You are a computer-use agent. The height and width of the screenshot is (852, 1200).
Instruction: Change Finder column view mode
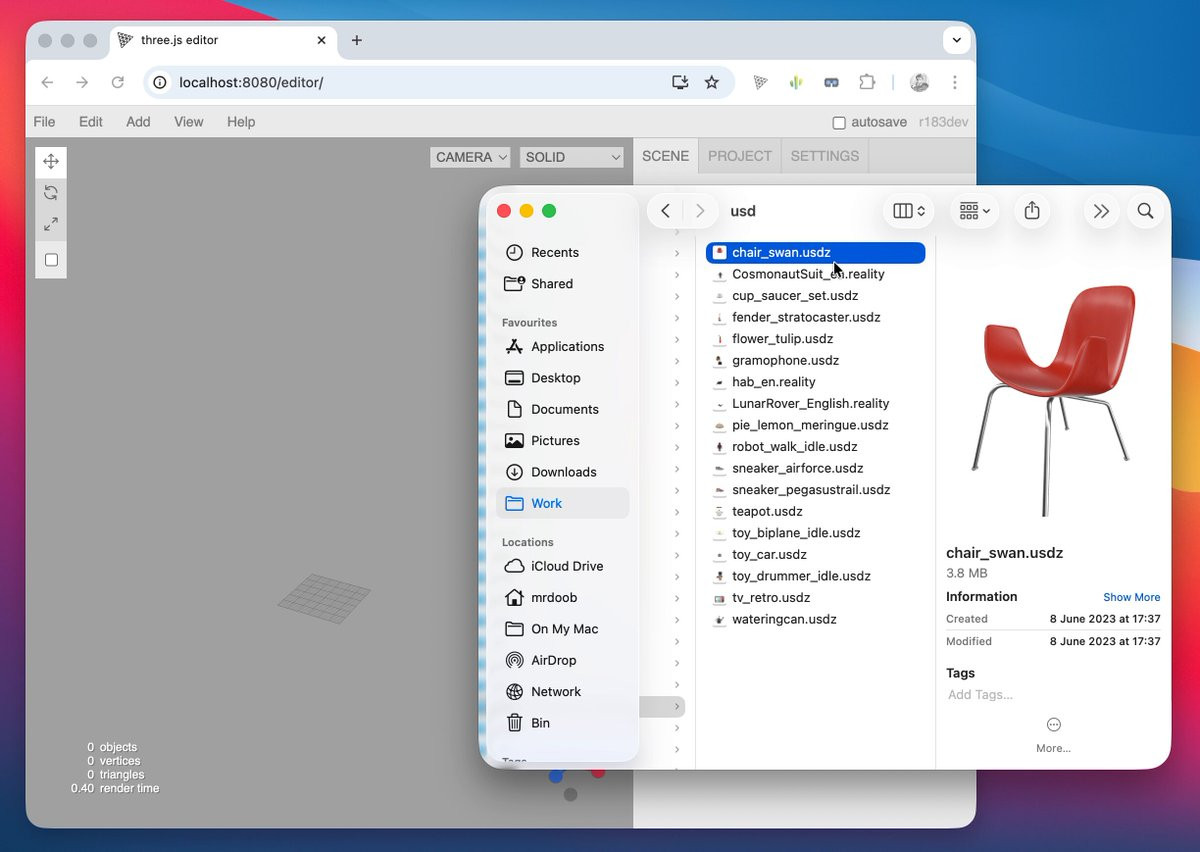909,211
